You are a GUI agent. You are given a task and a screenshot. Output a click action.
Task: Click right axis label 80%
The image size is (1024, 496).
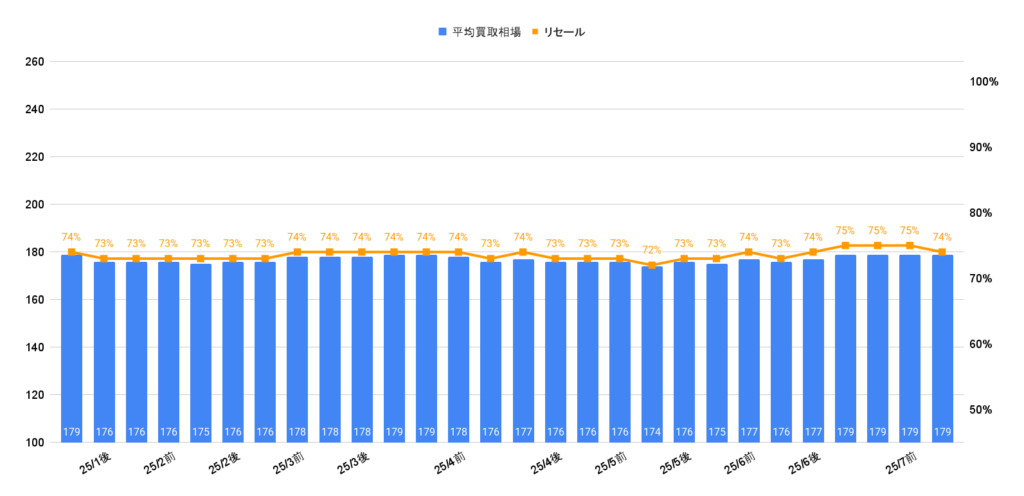[x=981, y=213]
